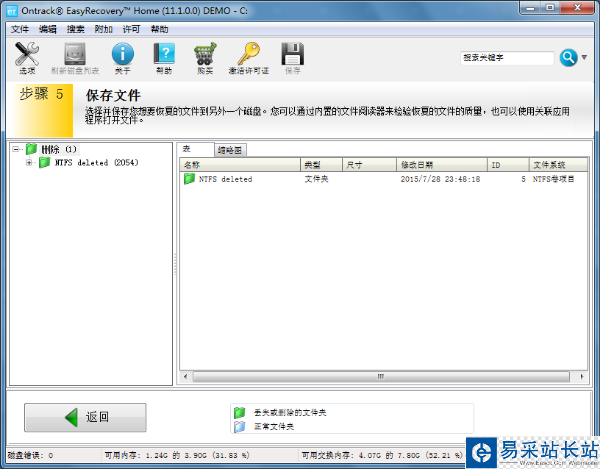Click the 购买 shopping cart icon
Screen dimensions: 600x469
pos(205,54)
